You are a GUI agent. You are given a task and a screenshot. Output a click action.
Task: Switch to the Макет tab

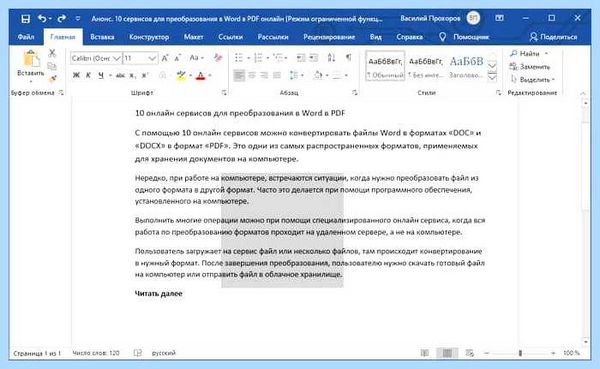tap(194, 37)
